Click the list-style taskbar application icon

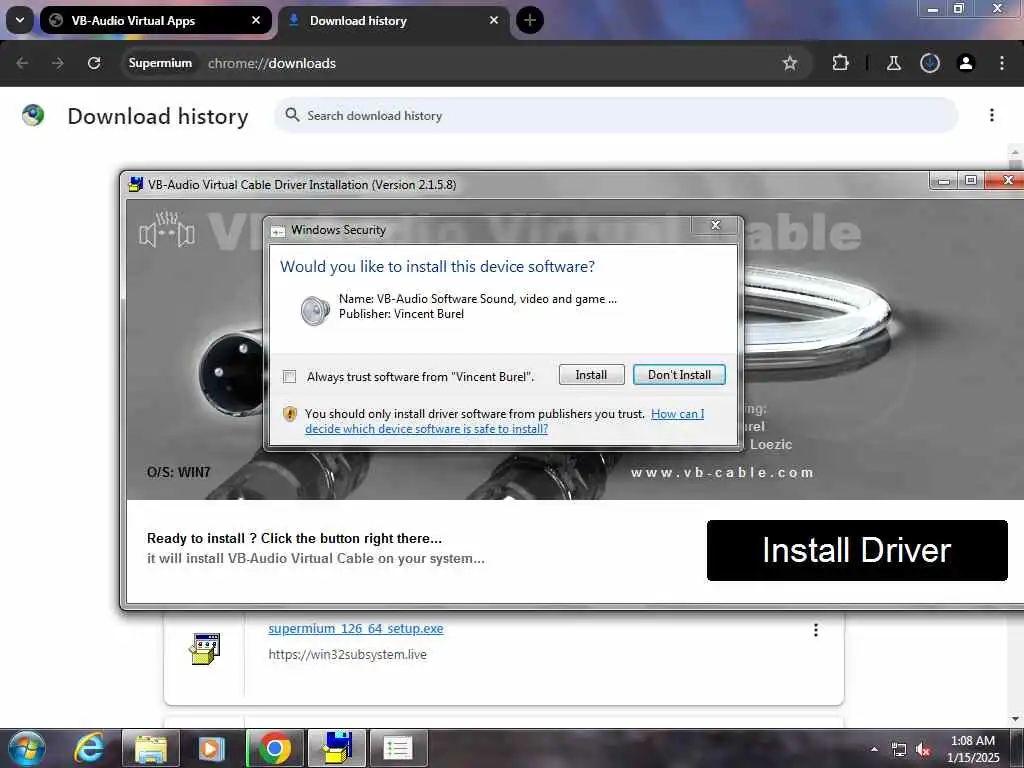[398, 748]
